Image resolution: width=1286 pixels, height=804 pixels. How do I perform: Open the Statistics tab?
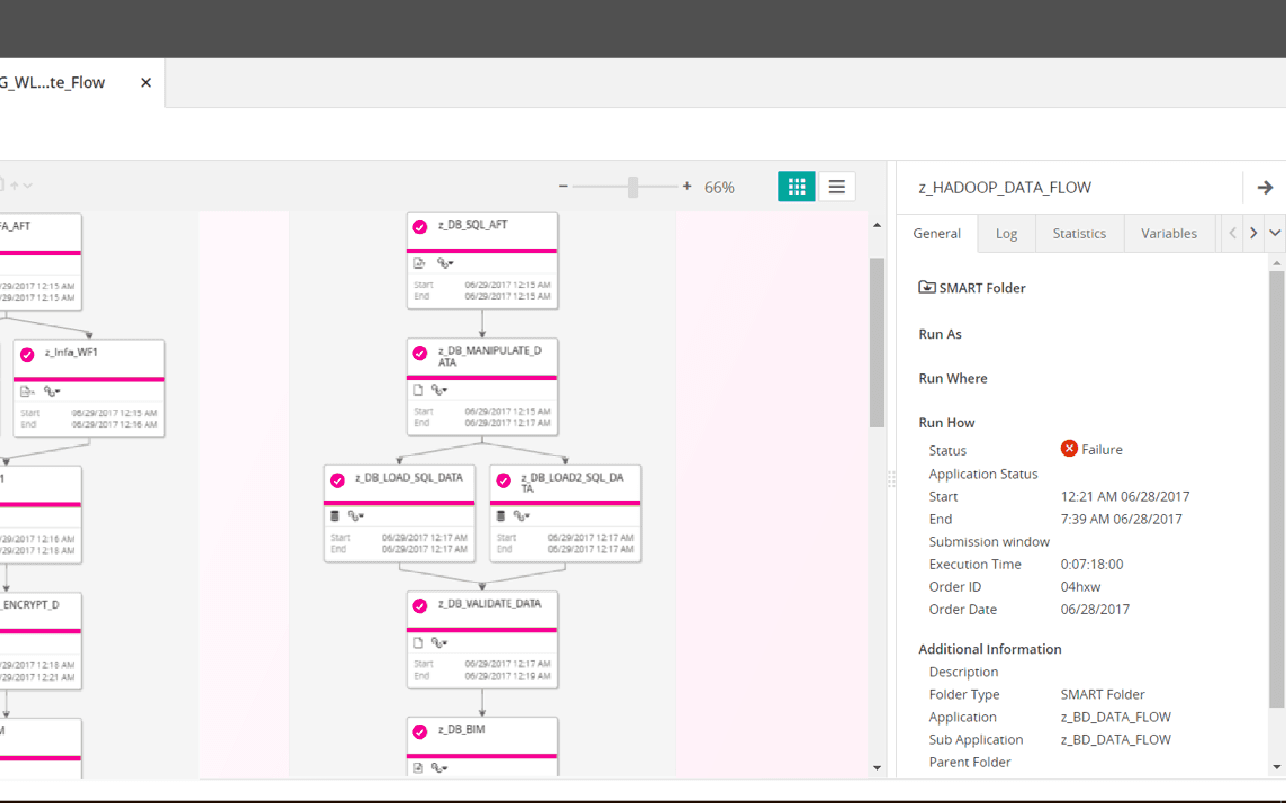click(1079, 233)
